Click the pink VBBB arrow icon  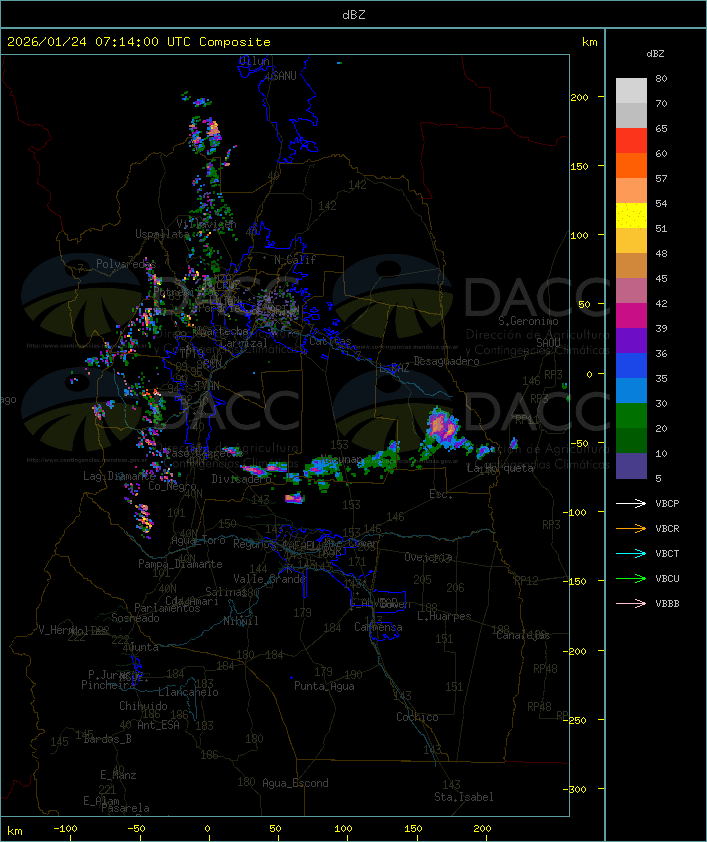(632, 604)
